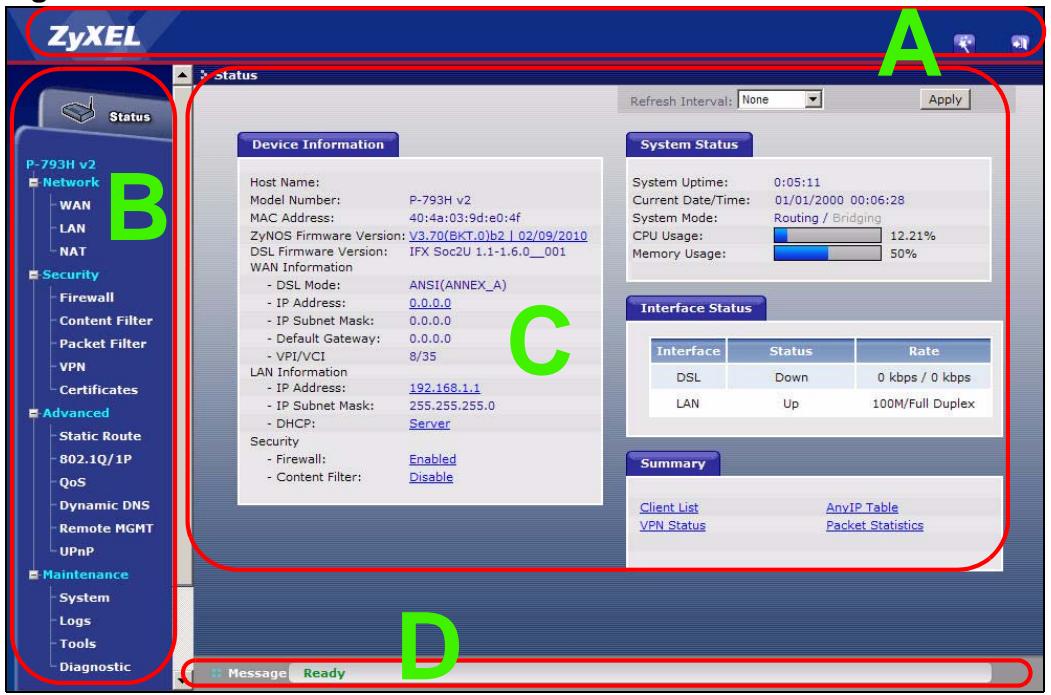Collapse the Security tree section
The height and width of the screenshot is (695, 1051).
(x=34, y=275)
